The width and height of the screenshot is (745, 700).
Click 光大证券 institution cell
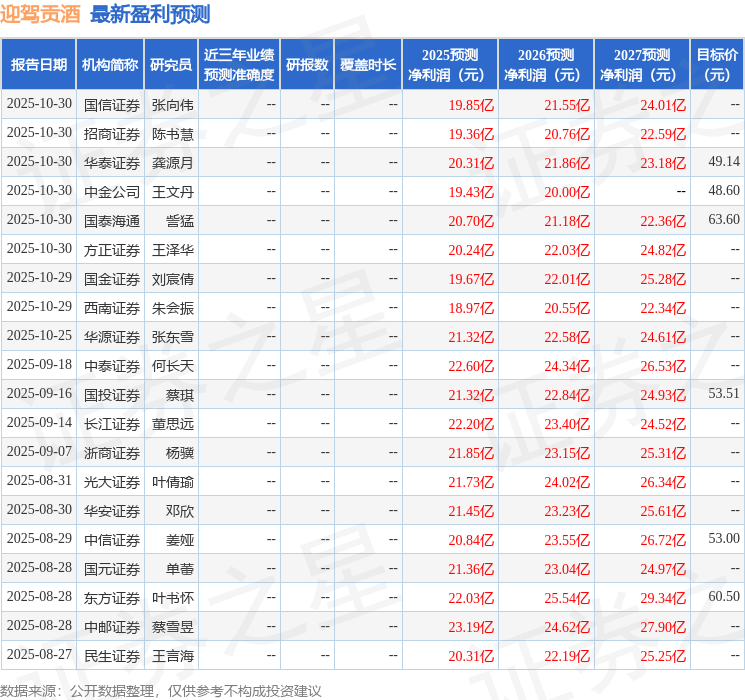(112, 482)
